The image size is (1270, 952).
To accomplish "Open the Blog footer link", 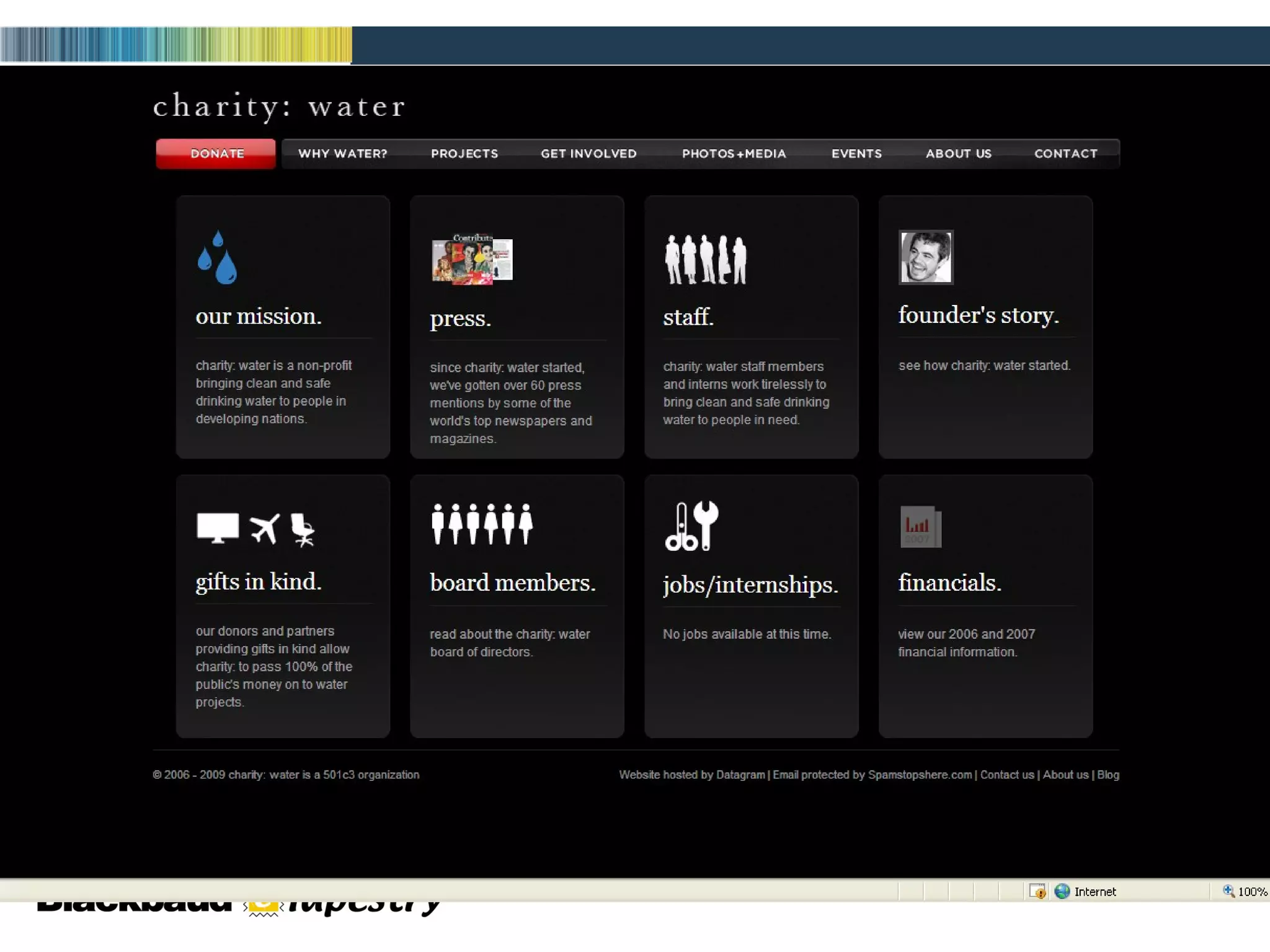I will 1108,775.
